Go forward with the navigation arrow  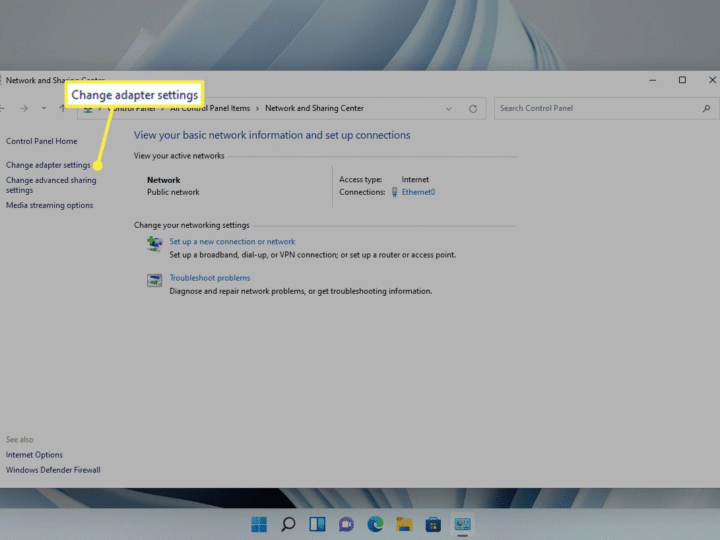pyautogui.click(x=24, y=108)
